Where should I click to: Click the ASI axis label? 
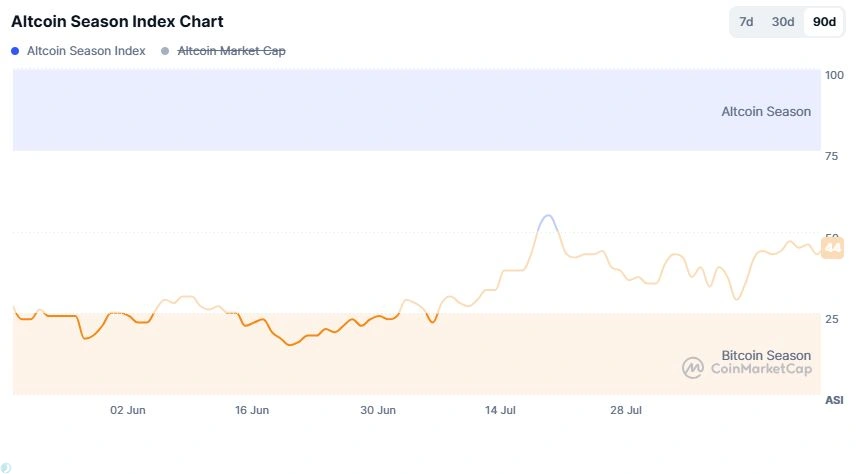coord(833,400)
